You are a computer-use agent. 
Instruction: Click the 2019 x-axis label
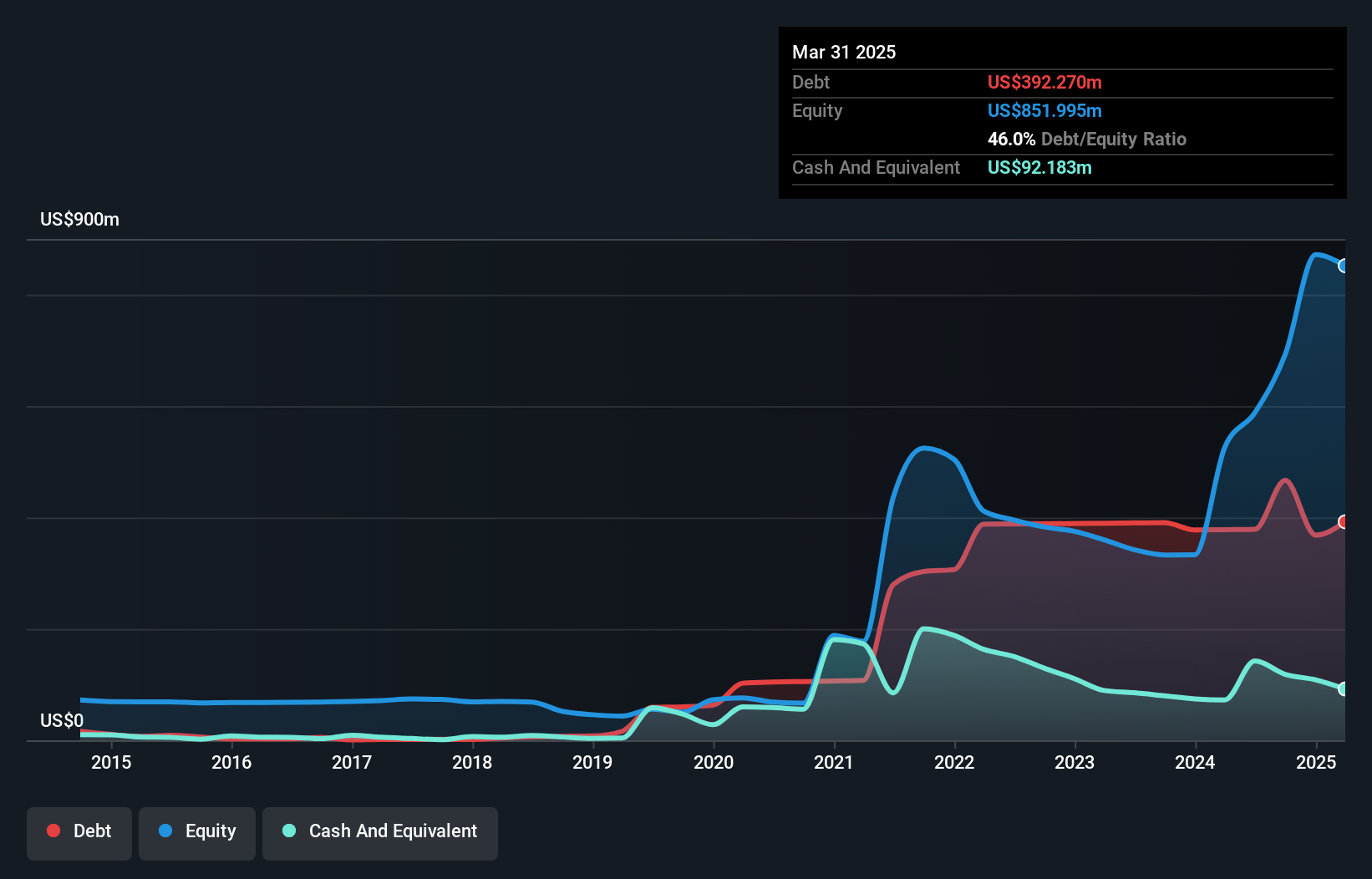[592, 762]
